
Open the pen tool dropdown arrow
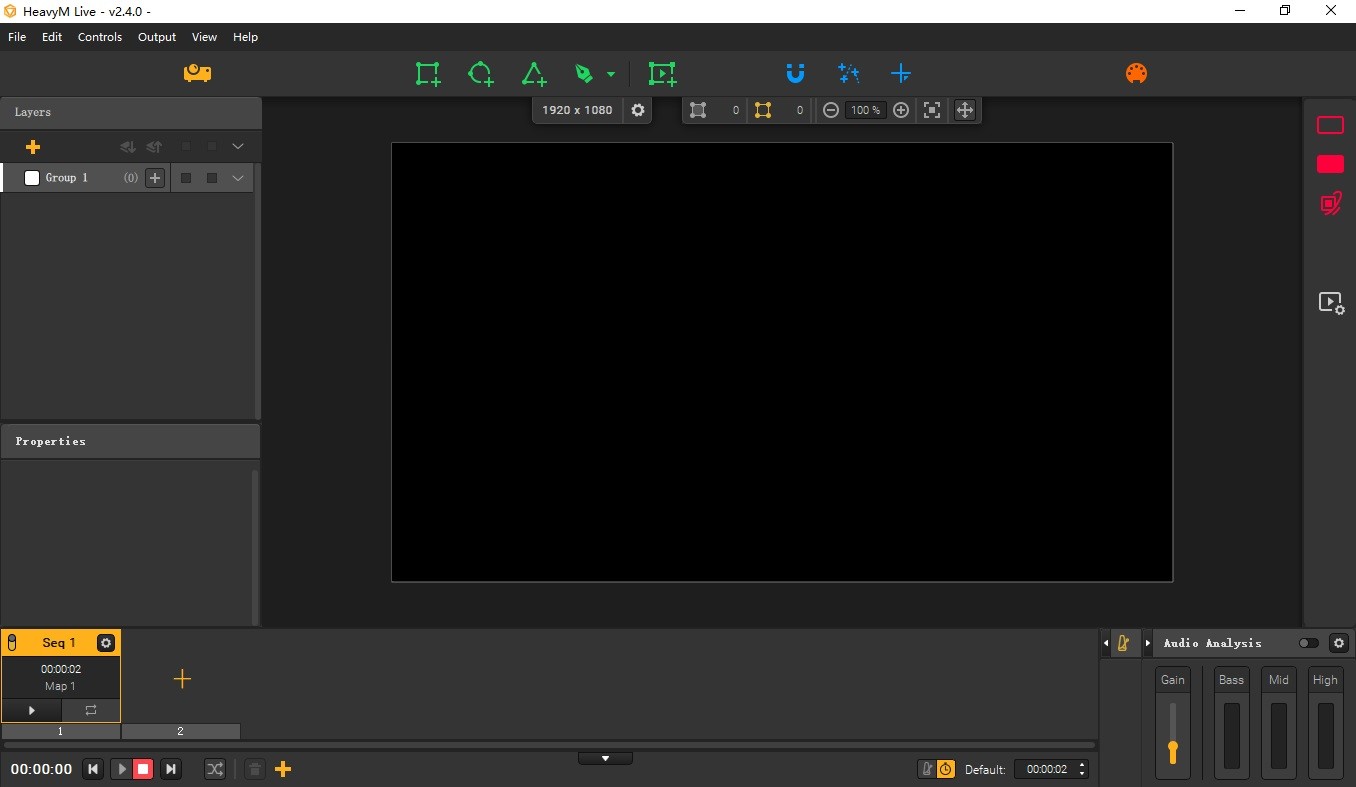pos(611,74)
